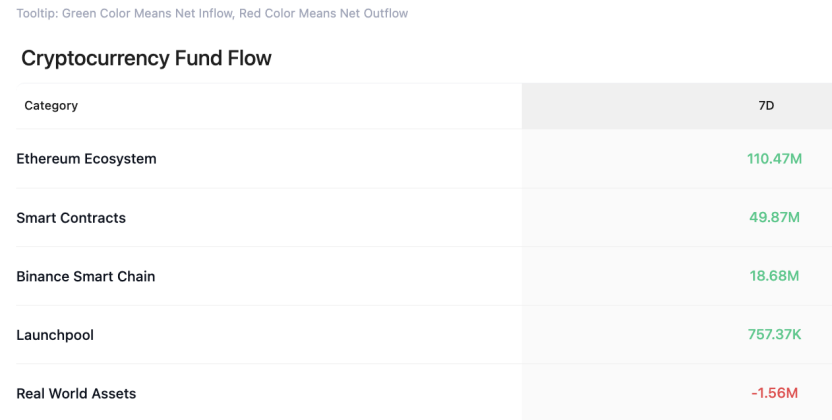Click the 49.87M inflow value

coord(774,217)
